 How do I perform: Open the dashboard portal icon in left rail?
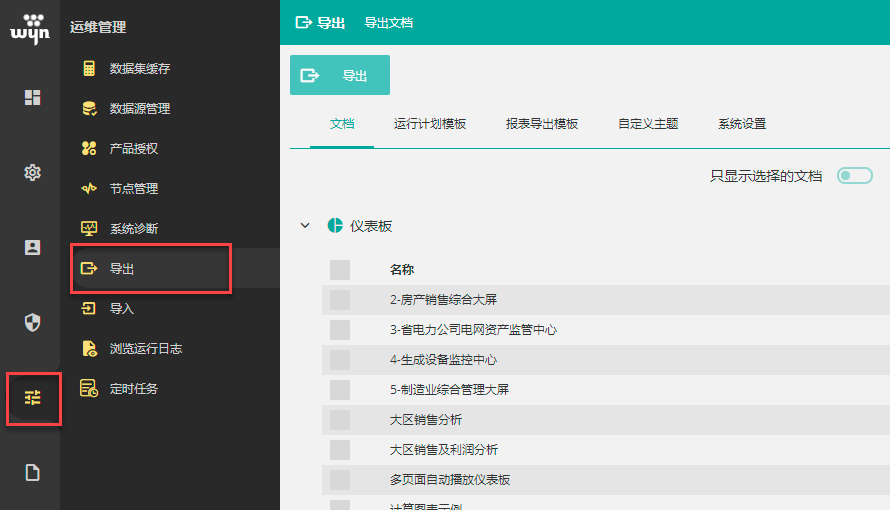coord(32,97)
